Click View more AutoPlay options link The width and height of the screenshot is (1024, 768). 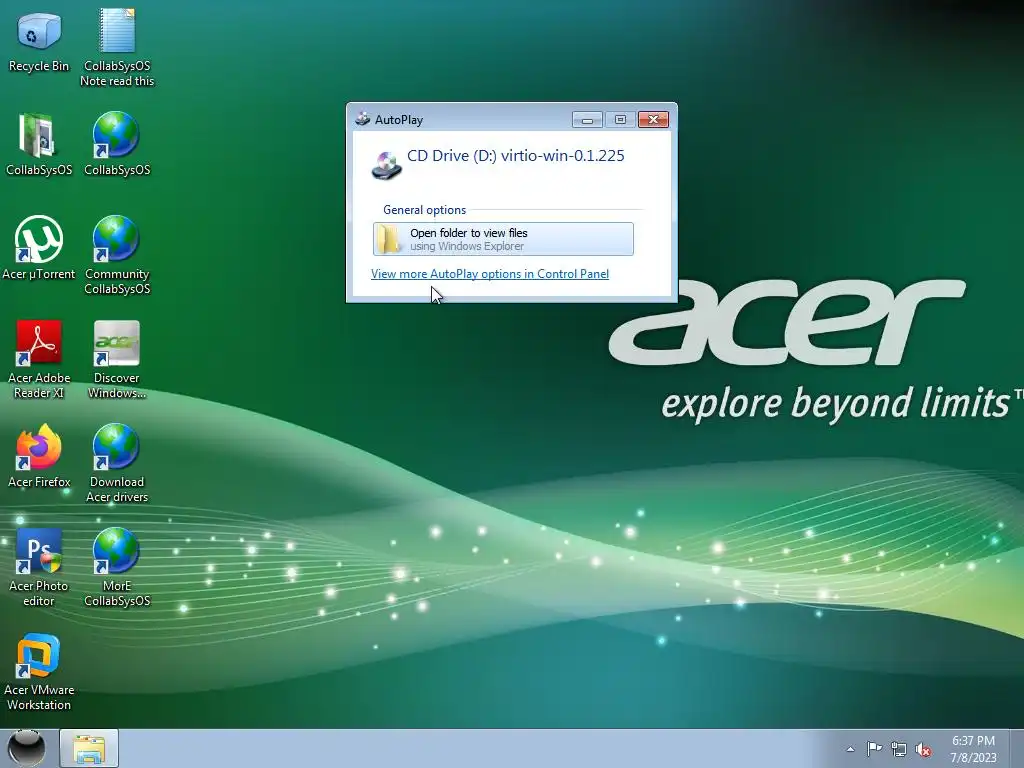(x=490, y=274)
